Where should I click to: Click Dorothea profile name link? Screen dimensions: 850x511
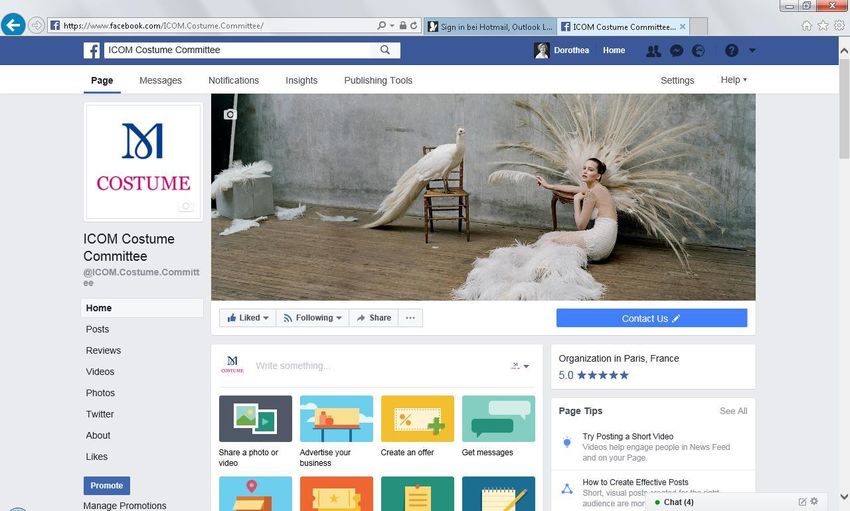pos(571,50)
